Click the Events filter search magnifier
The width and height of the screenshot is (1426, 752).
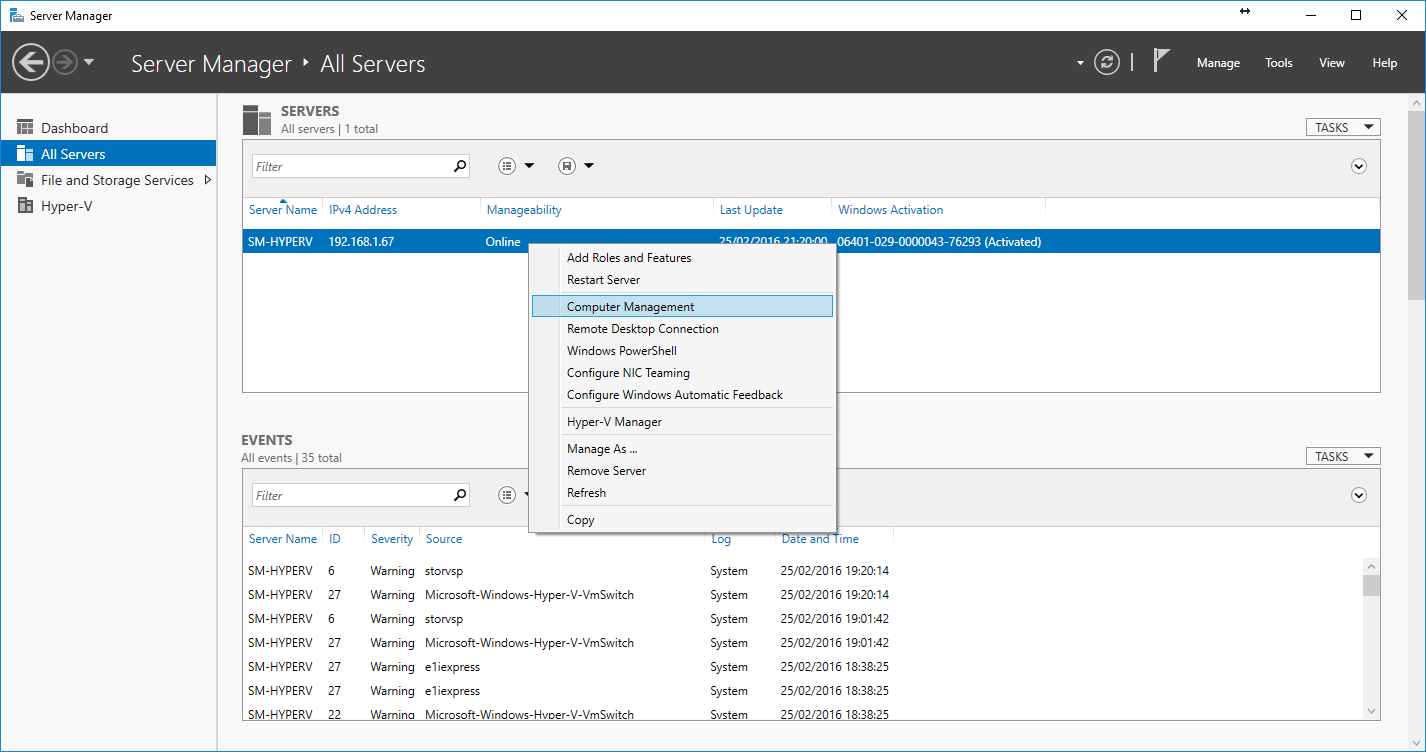(460, 495)
